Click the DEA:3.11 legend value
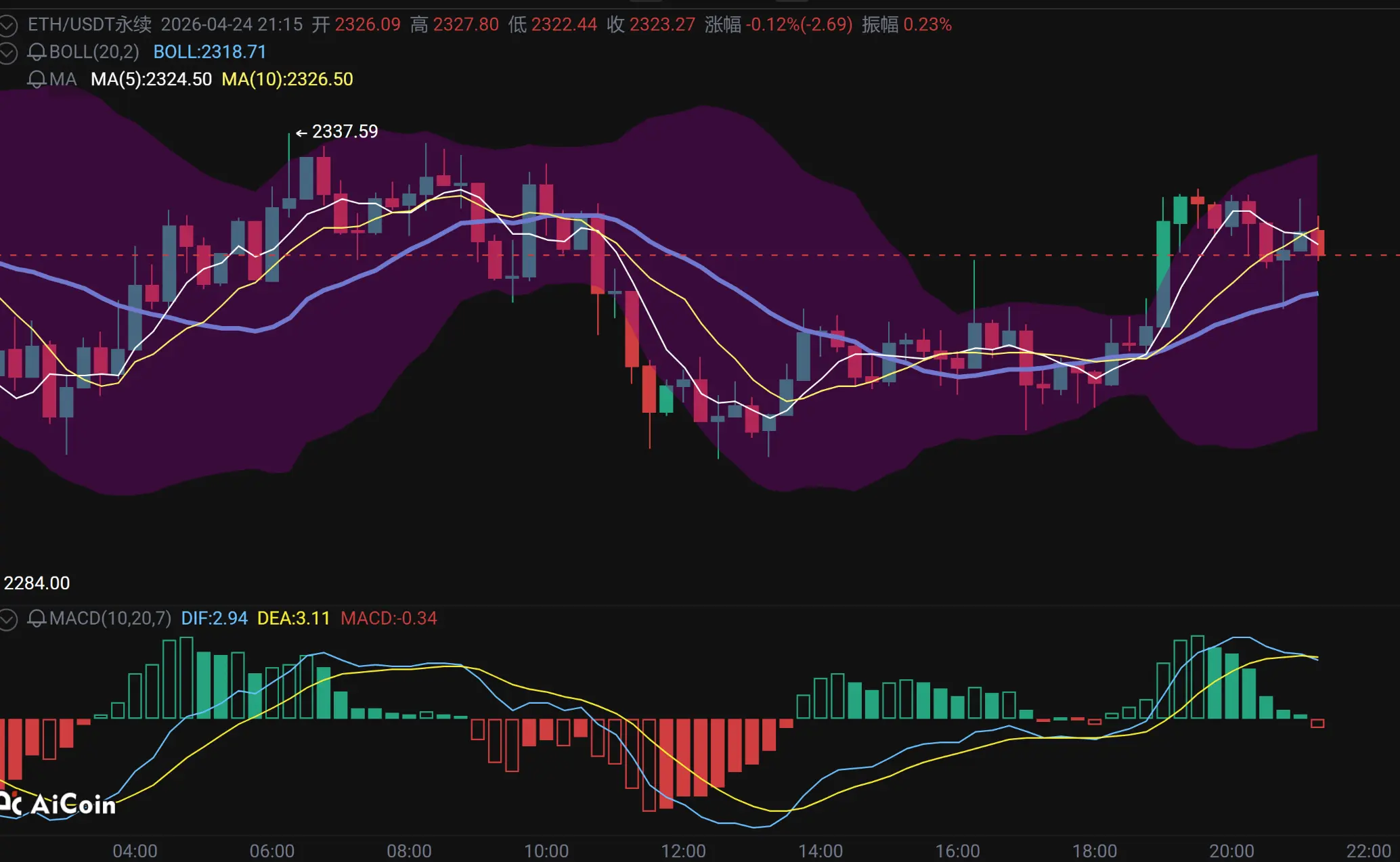Screen dimensions: 1400x862 [293, 618]
